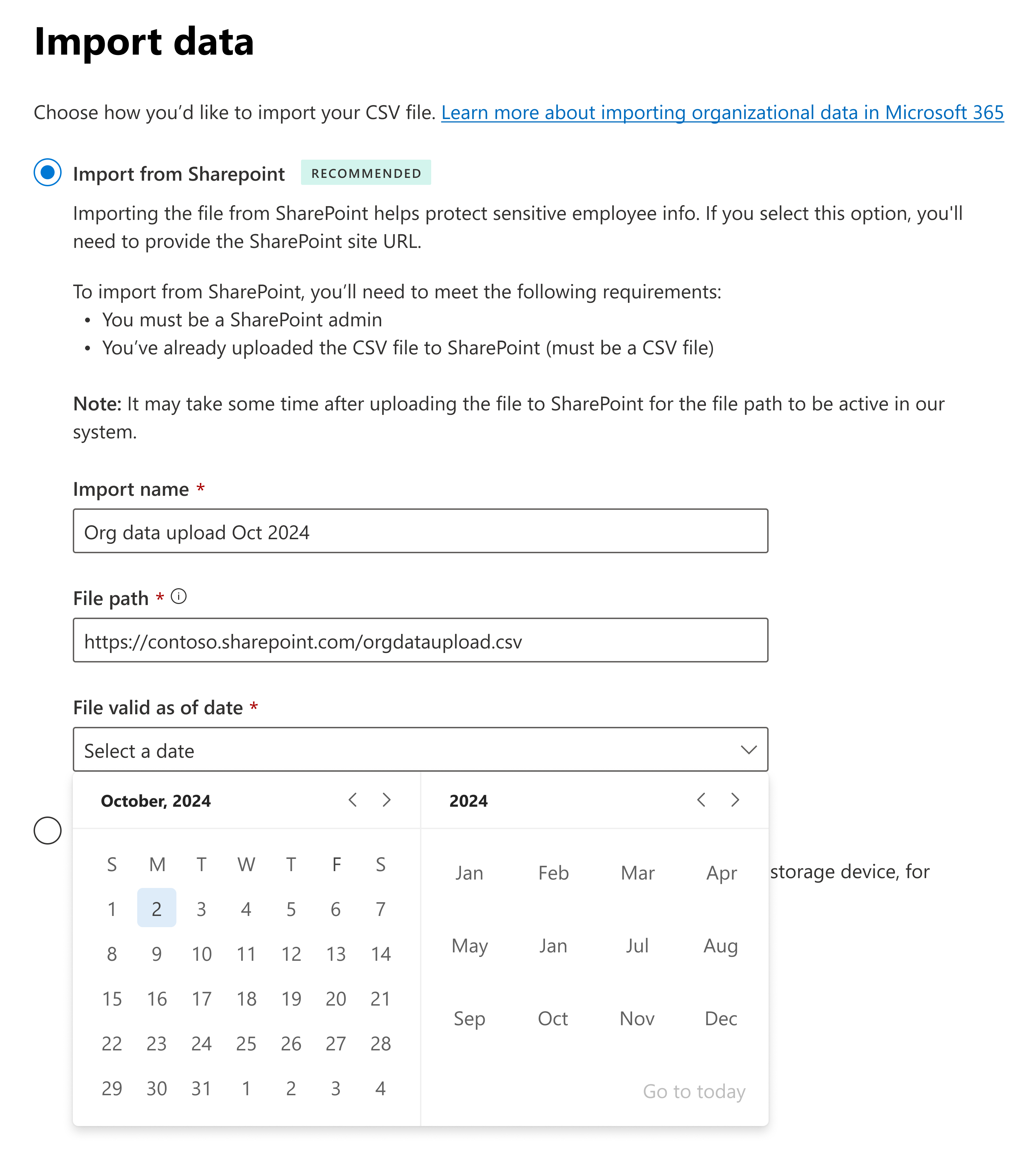Navigate to the next year 2025
1036x1153 pixels.
click(x=735, y=800)
